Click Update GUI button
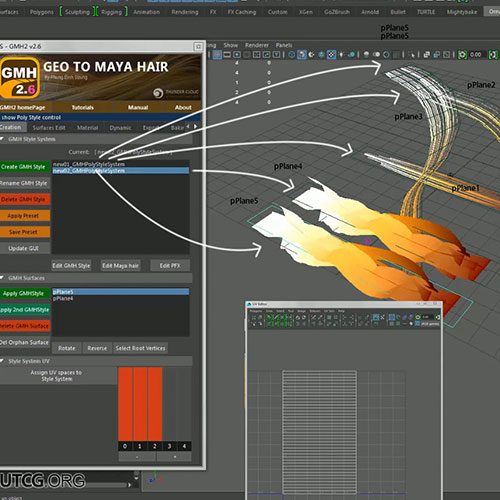 click(x=24, y=248)
